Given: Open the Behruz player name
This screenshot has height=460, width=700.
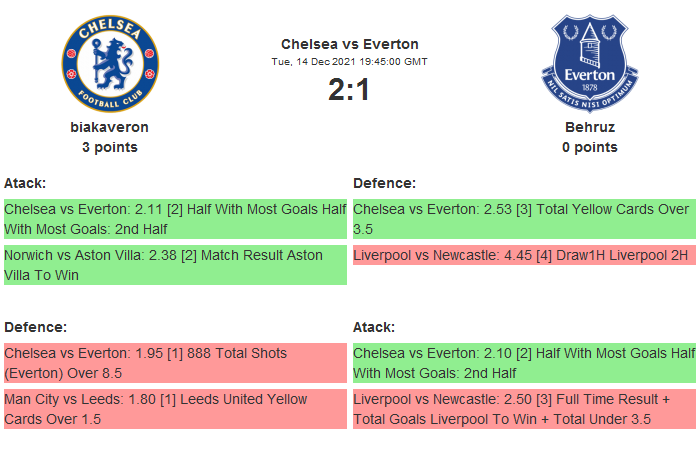Looking at the screenshot, I should click(x=589, y=127).
